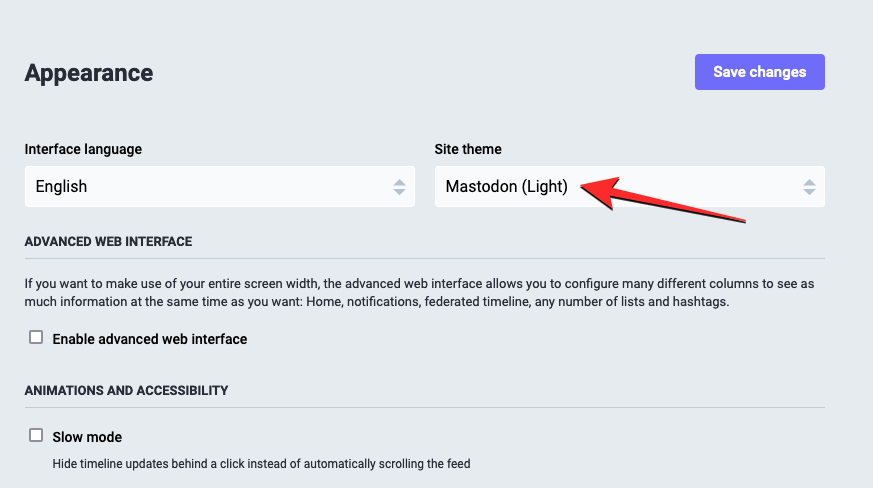Click the Save changes button
This screenshot has height=488, width=873.
coord(759,72)
